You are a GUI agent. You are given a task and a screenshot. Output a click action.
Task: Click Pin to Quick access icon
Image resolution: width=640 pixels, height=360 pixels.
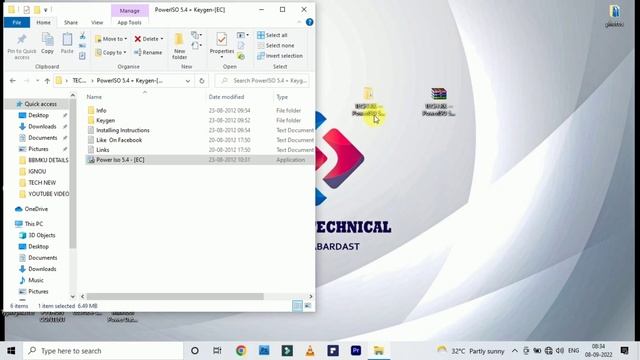point(22,40)
